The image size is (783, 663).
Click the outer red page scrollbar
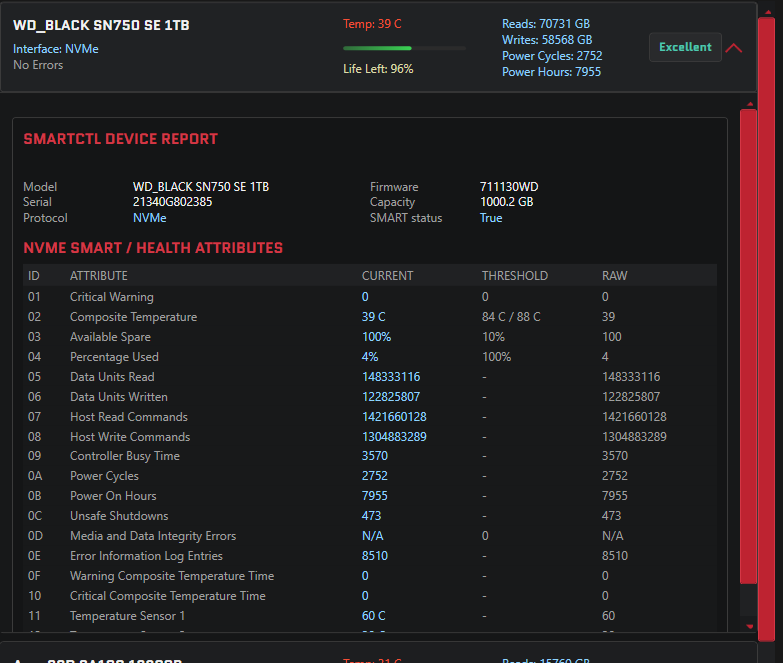click(766, 330)
